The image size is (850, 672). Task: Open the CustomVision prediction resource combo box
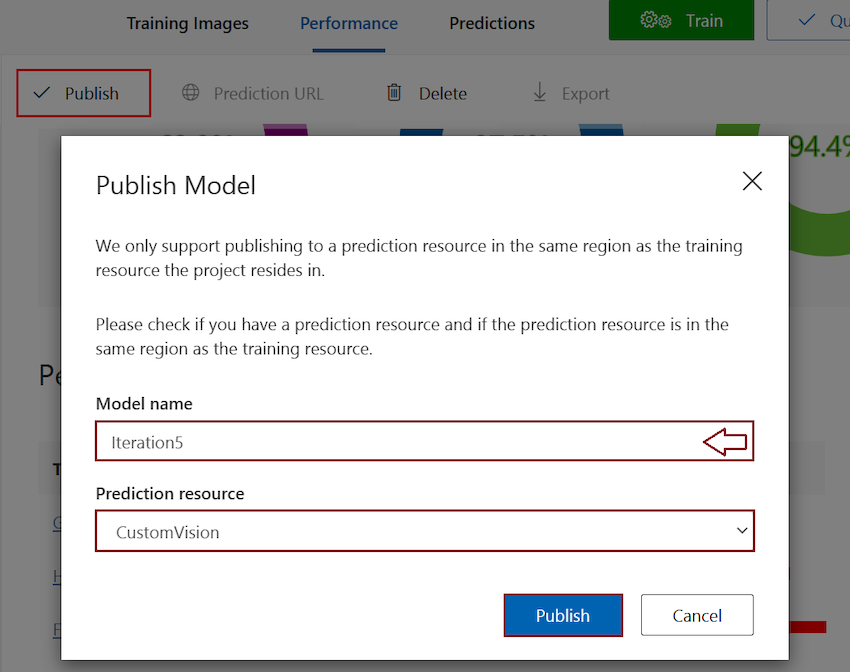click(x=424, y=531)
